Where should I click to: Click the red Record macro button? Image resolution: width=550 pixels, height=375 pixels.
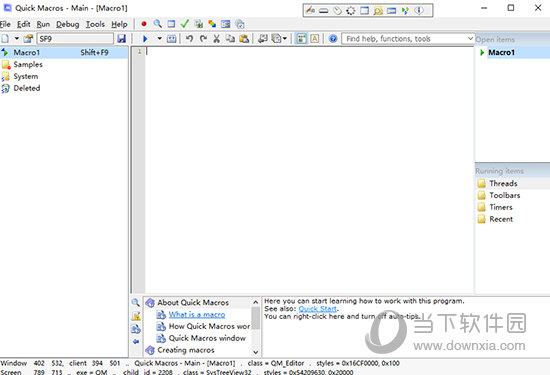(x=144, y=24)
